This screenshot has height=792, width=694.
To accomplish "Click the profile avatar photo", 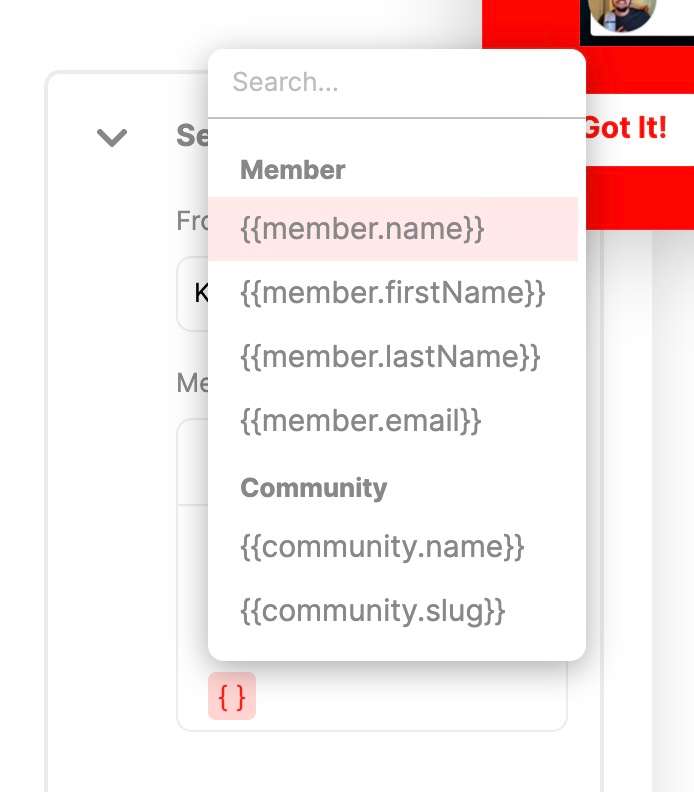I will (622, 12).
